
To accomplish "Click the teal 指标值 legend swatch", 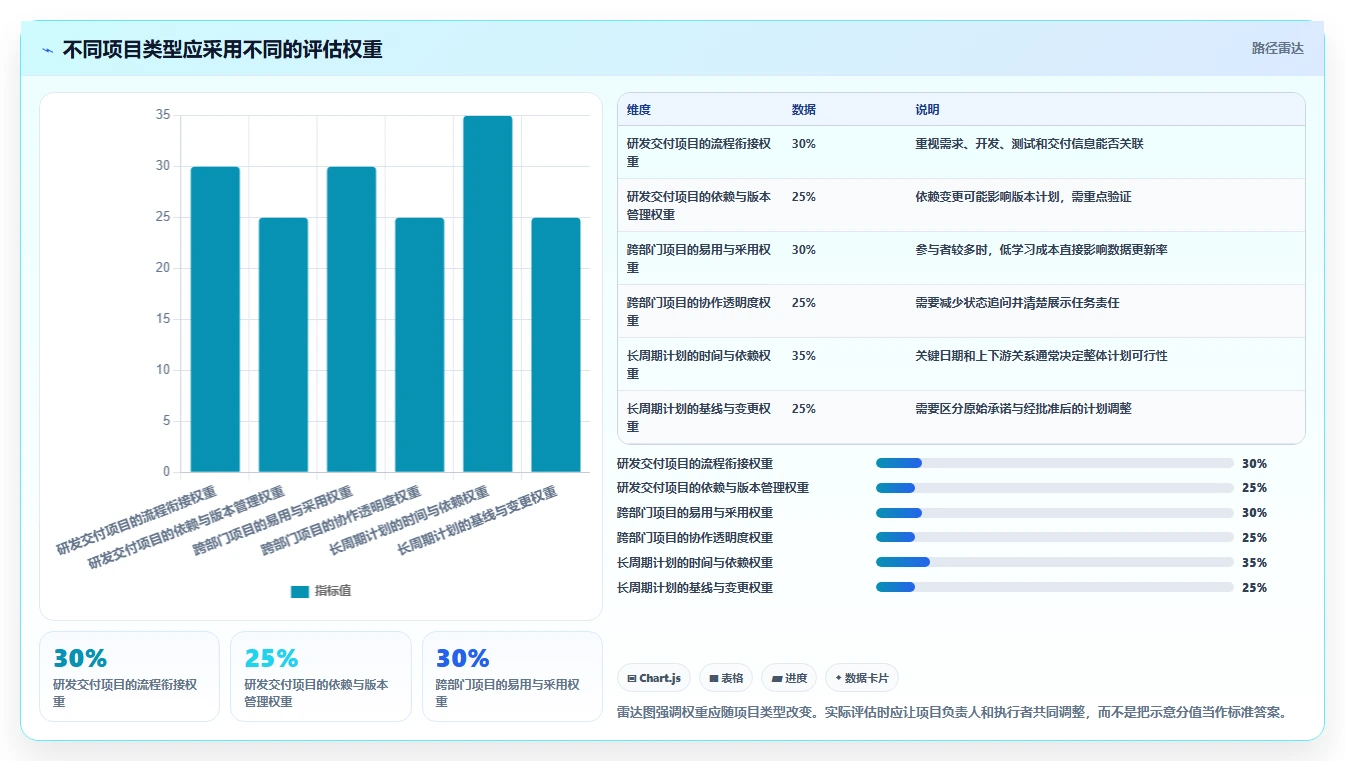I will click(300, 591).
